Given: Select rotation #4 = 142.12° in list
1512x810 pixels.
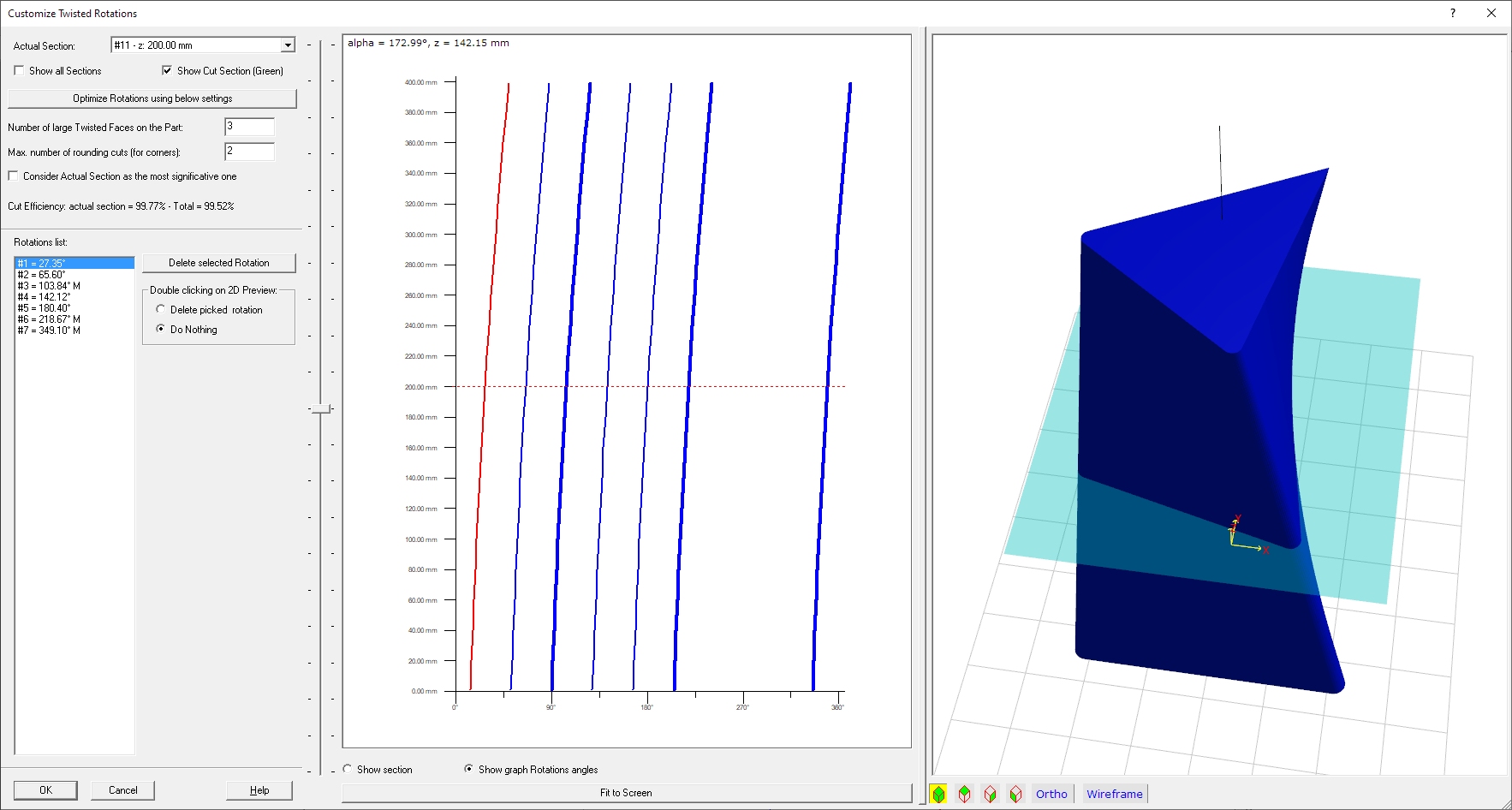Looking at the screenshot, I should click(44, 297).
